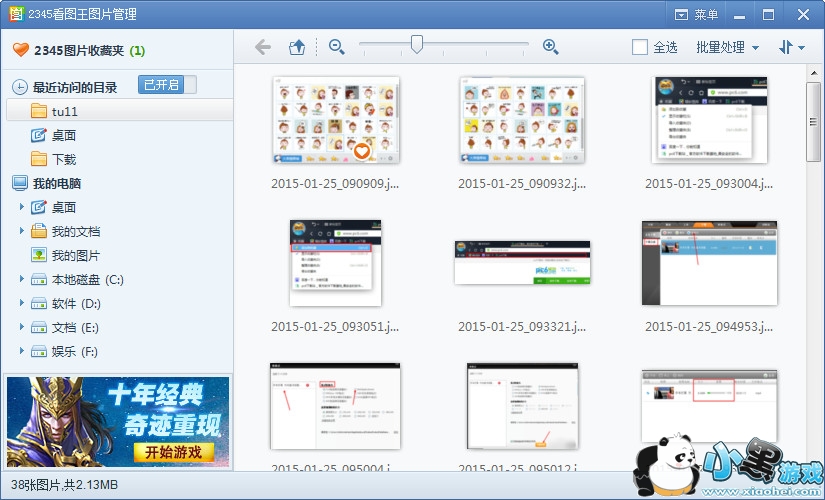Click the scrollbar up arrow

click(813, 74)
